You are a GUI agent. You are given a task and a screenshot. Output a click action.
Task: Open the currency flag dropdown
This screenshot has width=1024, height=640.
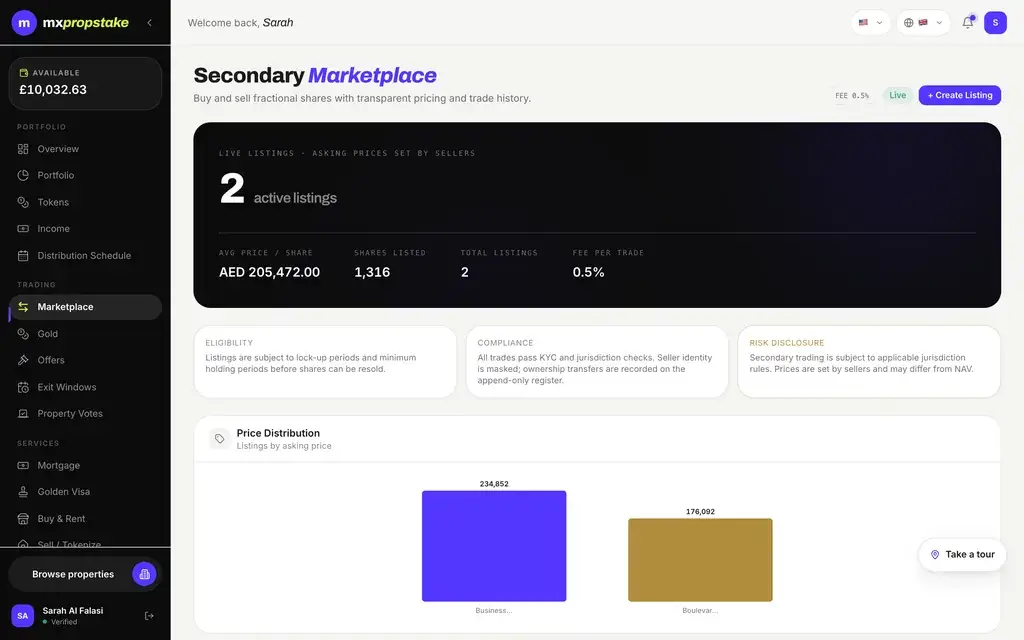pos(871,22)
